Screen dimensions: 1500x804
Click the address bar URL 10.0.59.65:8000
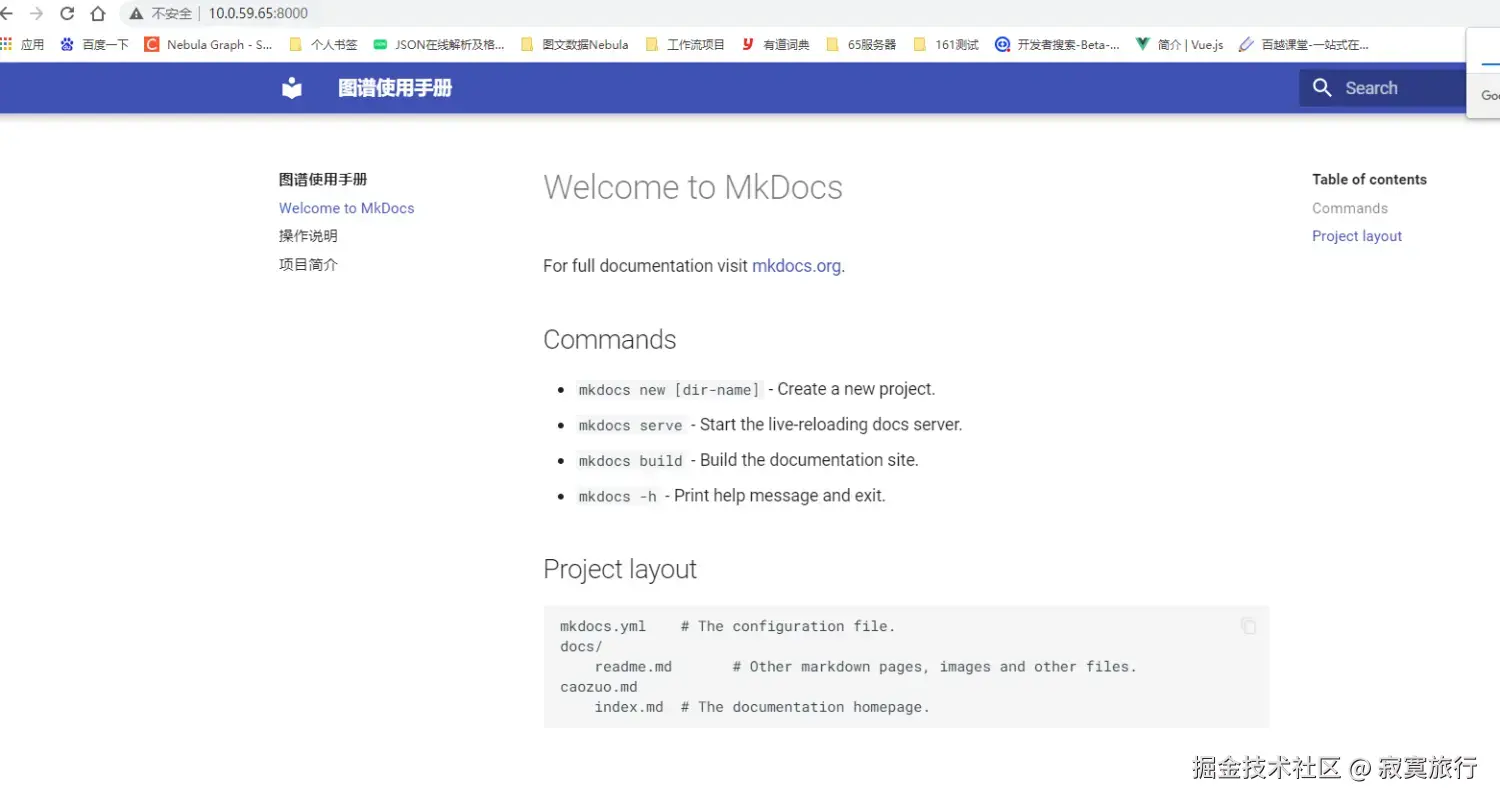tap(258, 14)
